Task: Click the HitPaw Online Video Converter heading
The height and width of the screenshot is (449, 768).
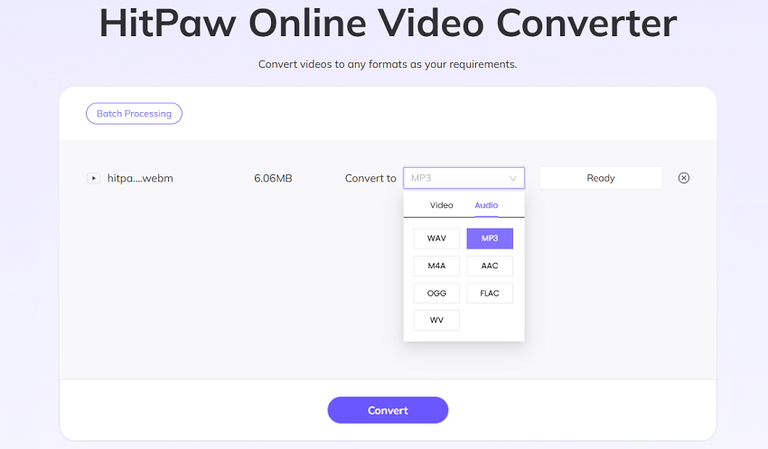Action: (x=388, y=23)
